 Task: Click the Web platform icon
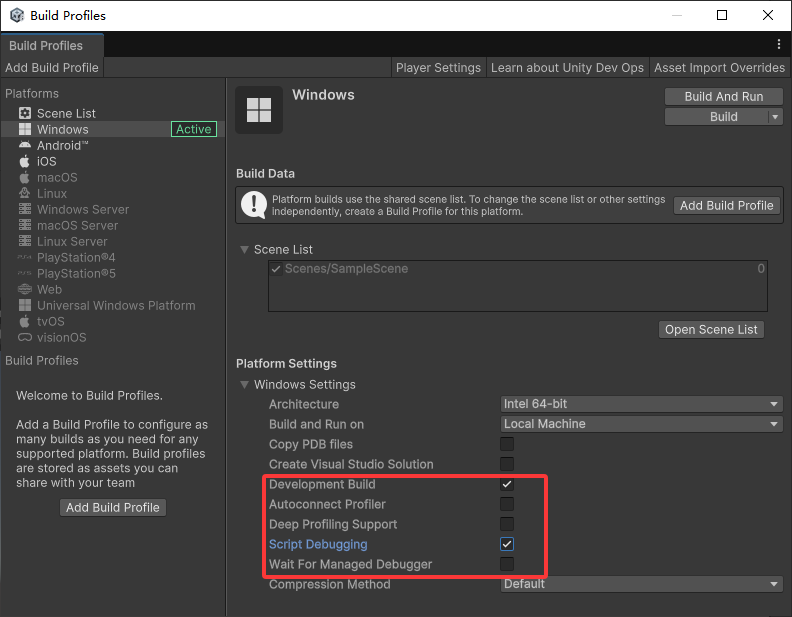(25, 289)
